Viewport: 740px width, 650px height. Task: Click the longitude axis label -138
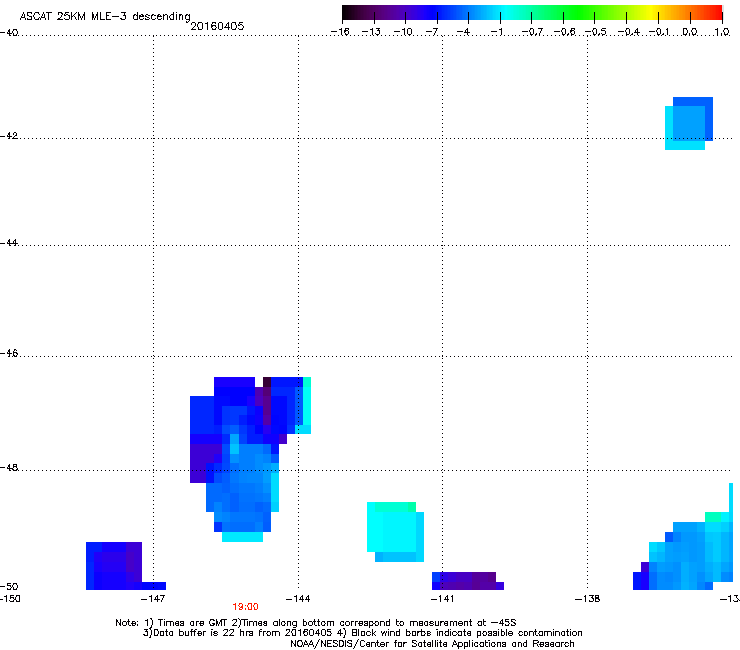click(588, 599)
